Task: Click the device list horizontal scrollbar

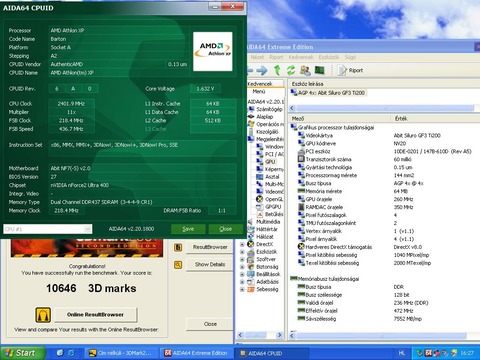Action: [385, 108]
